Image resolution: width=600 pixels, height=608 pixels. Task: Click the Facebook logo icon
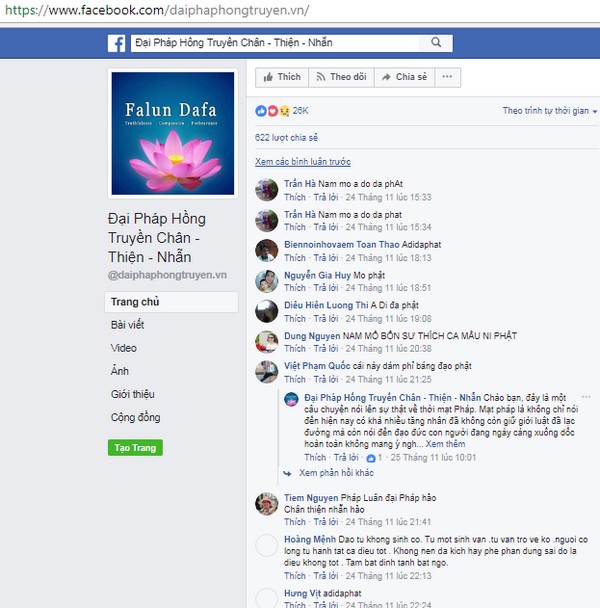point(116,43)
